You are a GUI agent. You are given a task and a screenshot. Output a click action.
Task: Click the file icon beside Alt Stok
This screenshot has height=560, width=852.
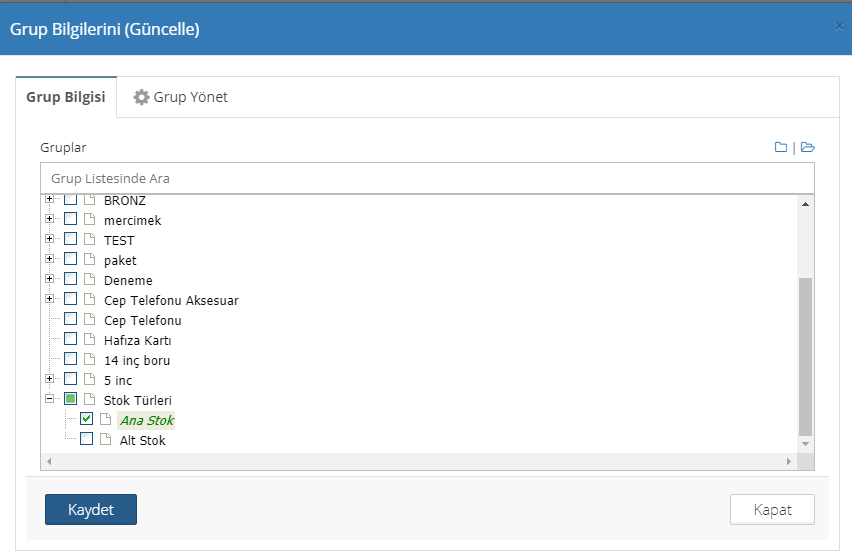[x=105, y=440]
